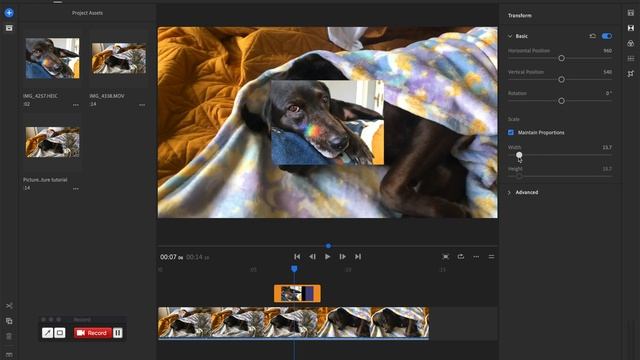Open the Color panel icon

click(631, 43)
